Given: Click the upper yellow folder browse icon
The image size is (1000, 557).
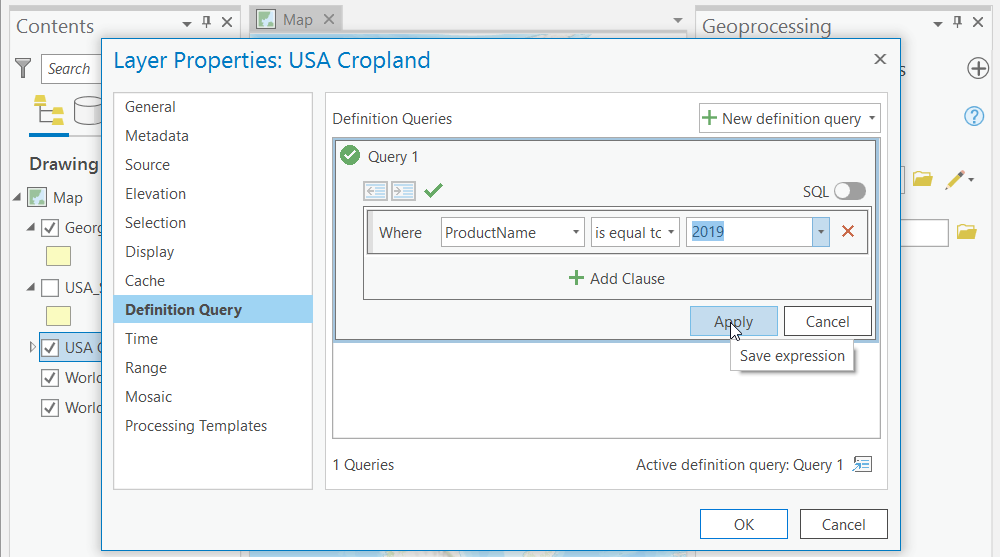Looking at the screenshot, I should click(x=922, y=179).
